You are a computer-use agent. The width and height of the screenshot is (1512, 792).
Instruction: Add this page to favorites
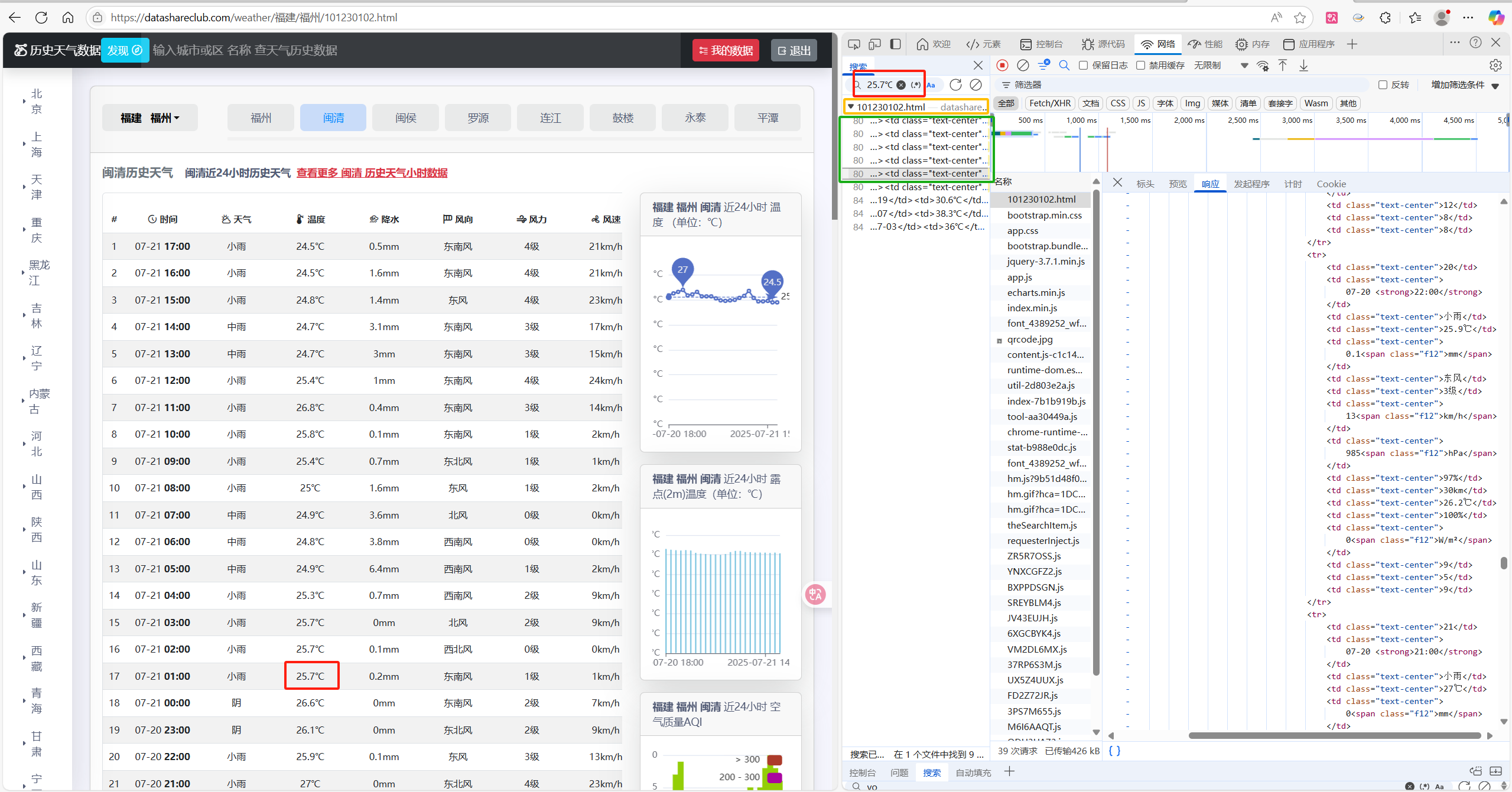1300,18
